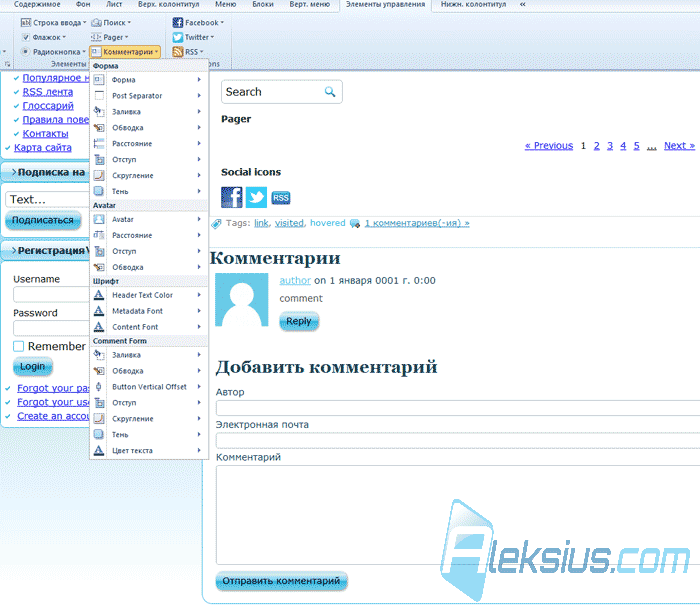Click the magnifier icon in Search box

click(329, 92)
